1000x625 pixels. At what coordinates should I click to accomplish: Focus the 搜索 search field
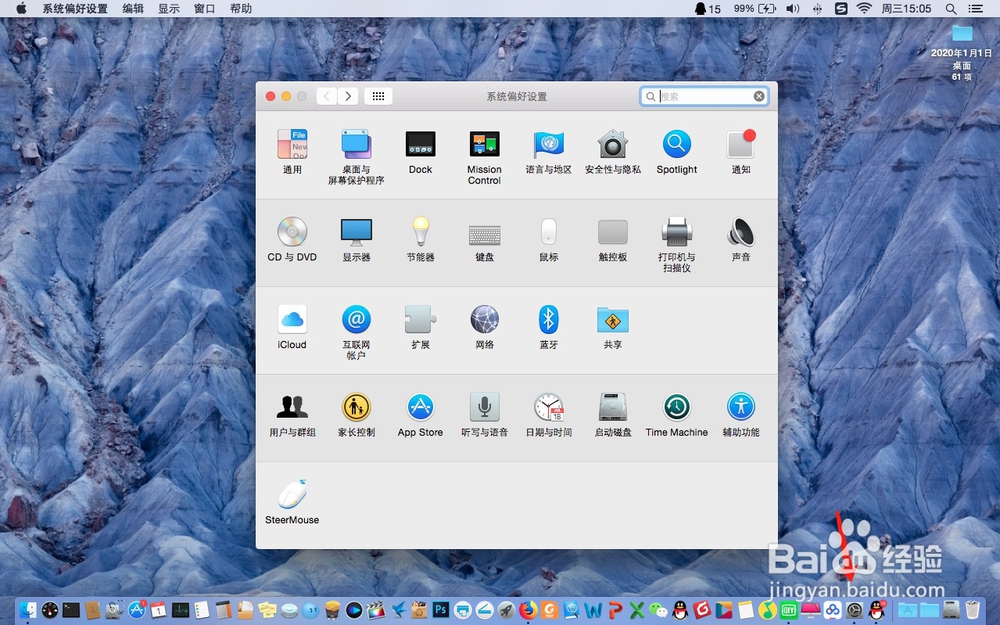coord(703,96)
